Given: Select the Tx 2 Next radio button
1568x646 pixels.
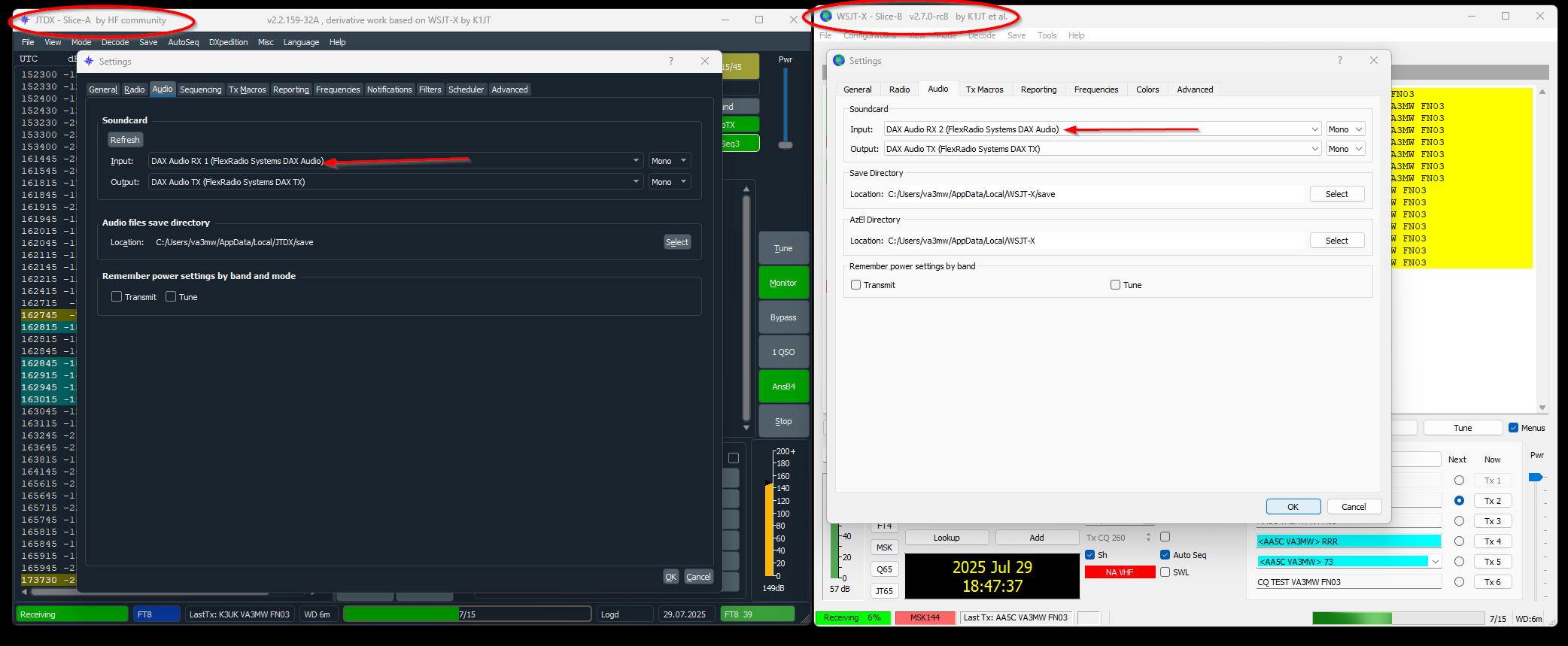Looking at the screenshot, I should (x=1459, y=501).
